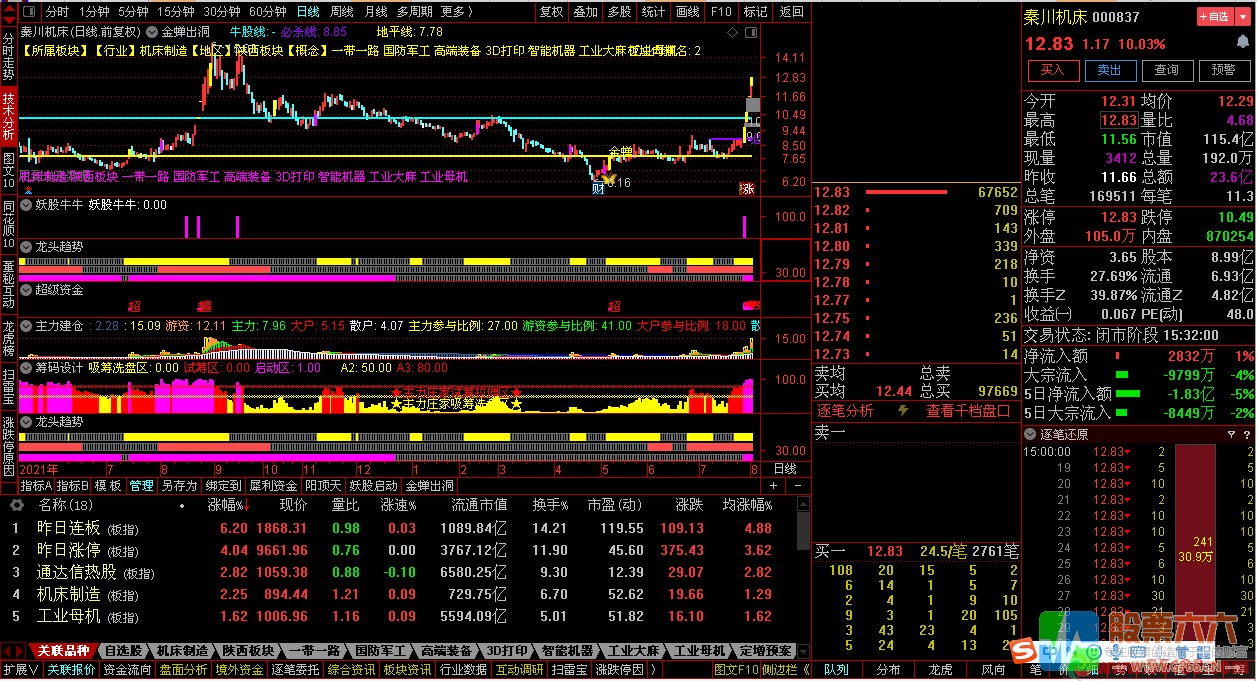
Task: Select the 60分钟 timeframe
Action: click(267, 11)
